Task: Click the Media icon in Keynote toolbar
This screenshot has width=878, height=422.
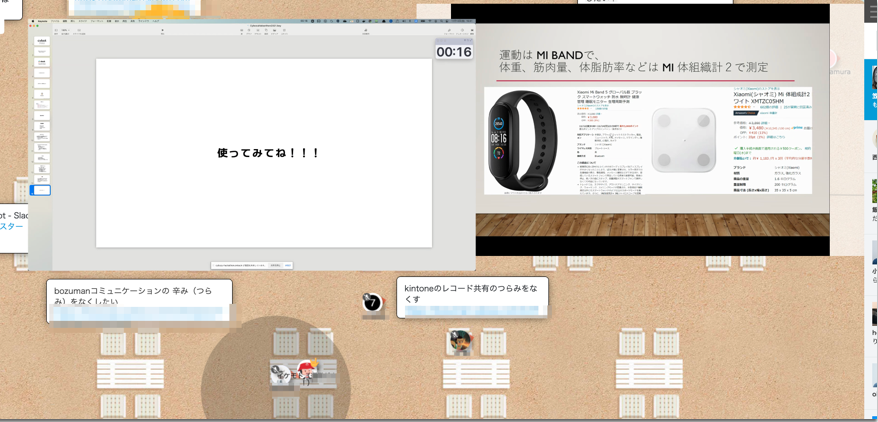Action: [x=274, y=31]
